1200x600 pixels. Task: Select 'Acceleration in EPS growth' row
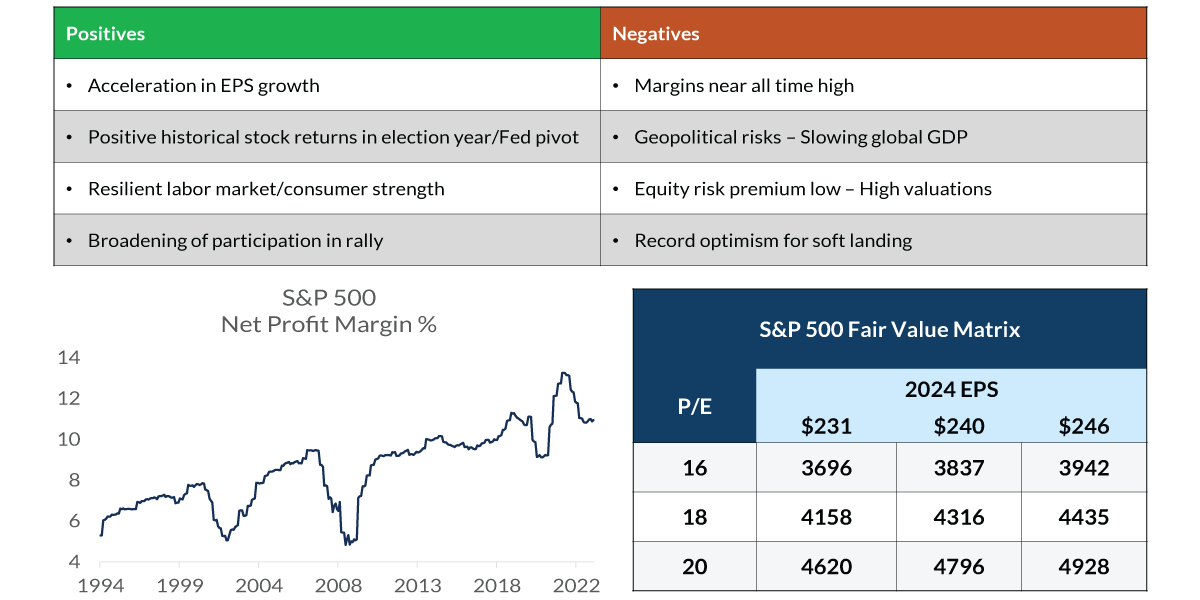pos(204,86)
